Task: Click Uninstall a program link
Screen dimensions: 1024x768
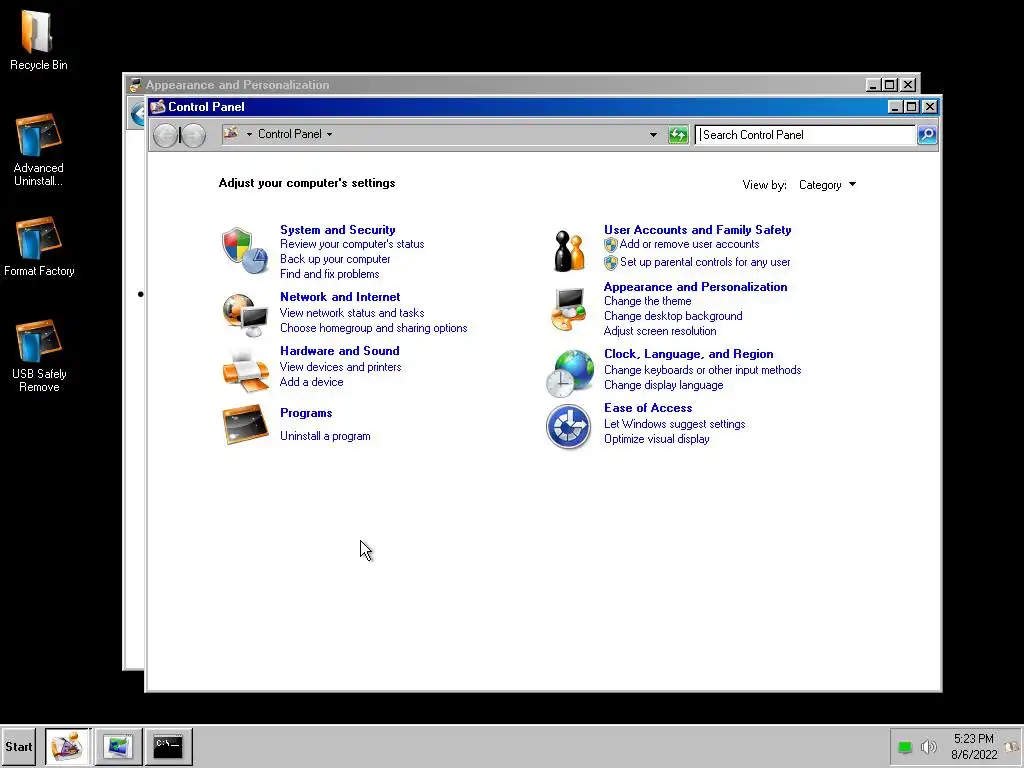Action: 325,436
